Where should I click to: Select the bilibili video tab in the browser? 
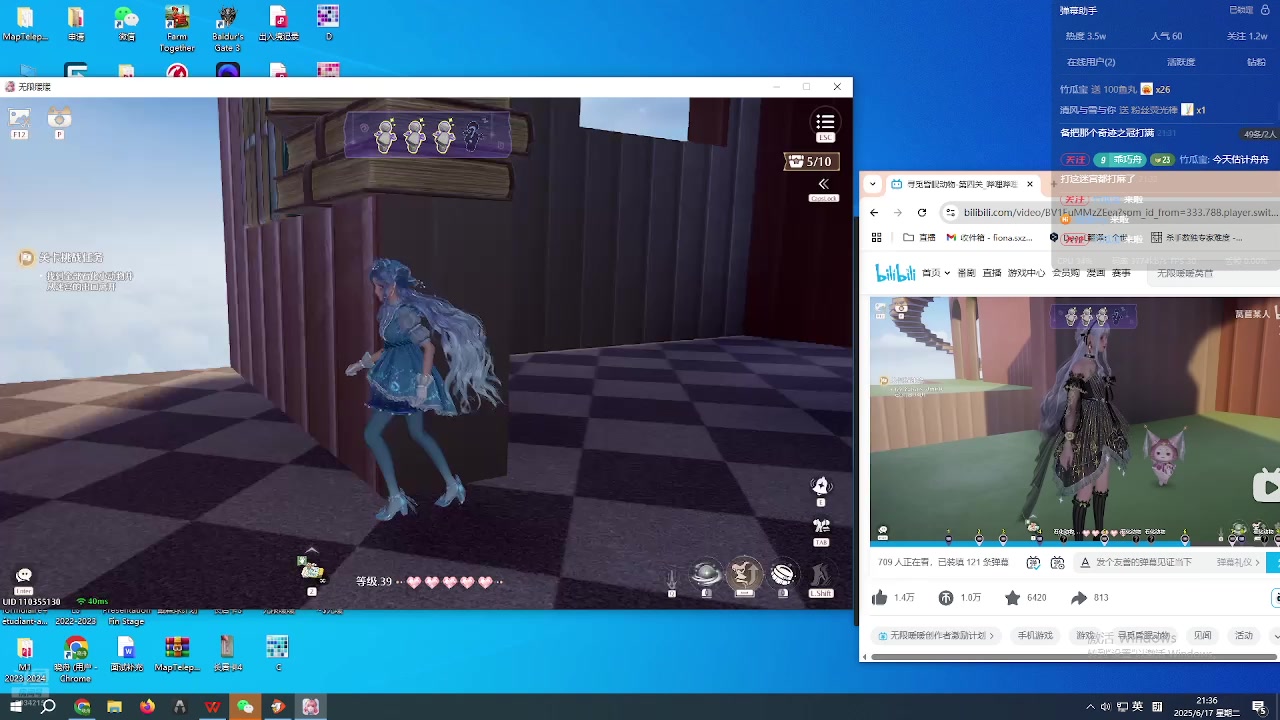[962, 184]
